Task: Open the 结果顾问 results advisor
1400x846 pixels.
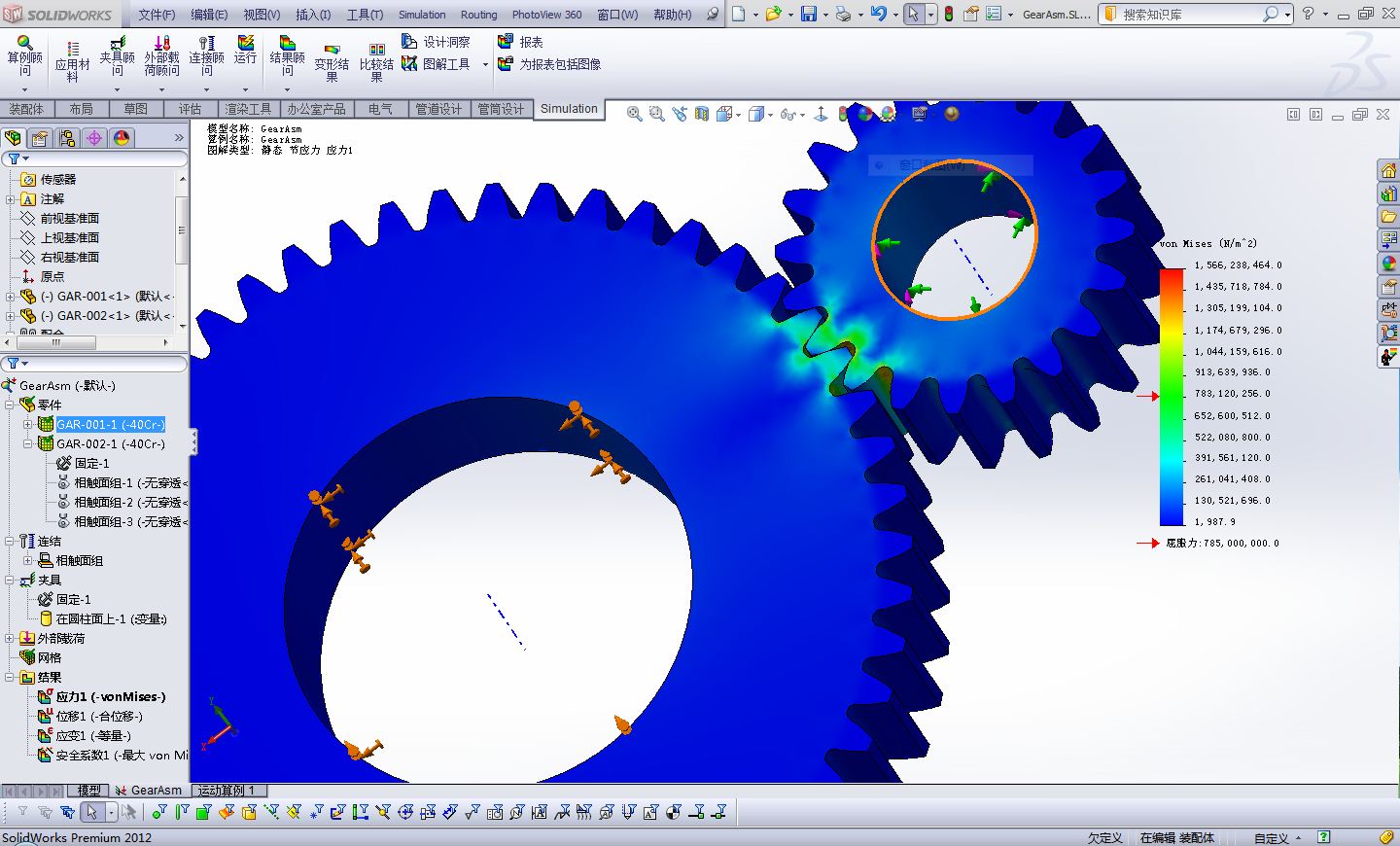Action: tap(288, 55)
